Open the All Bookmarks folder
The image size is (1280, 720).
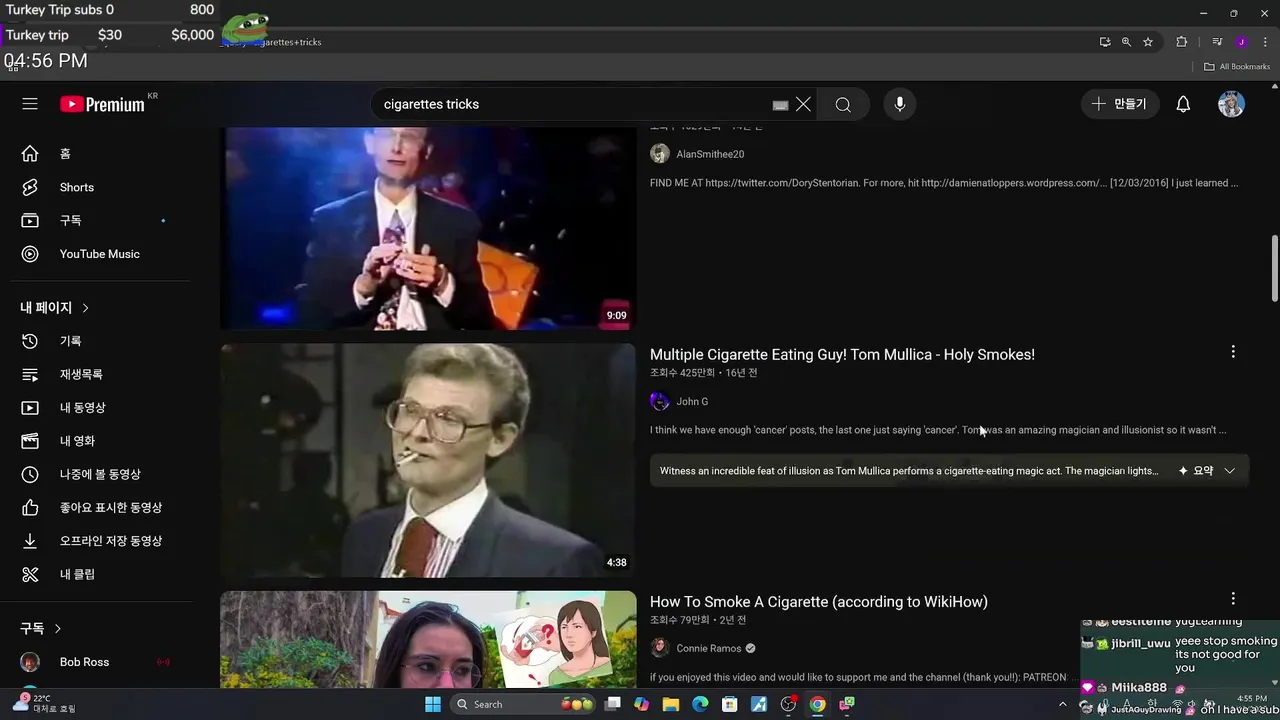(1237, 67)
